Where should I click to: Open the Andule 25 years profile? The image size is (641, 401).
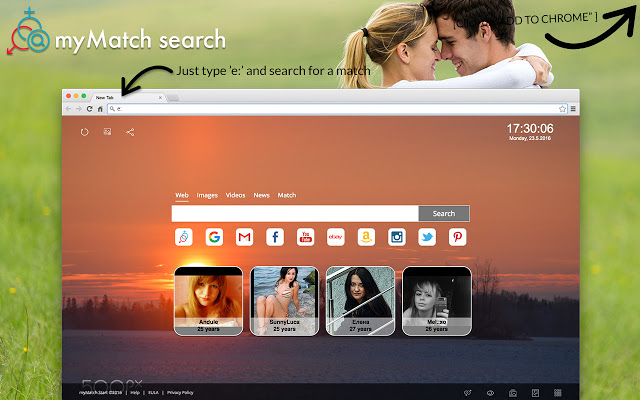pyautogui.click(x=208, y=301)
